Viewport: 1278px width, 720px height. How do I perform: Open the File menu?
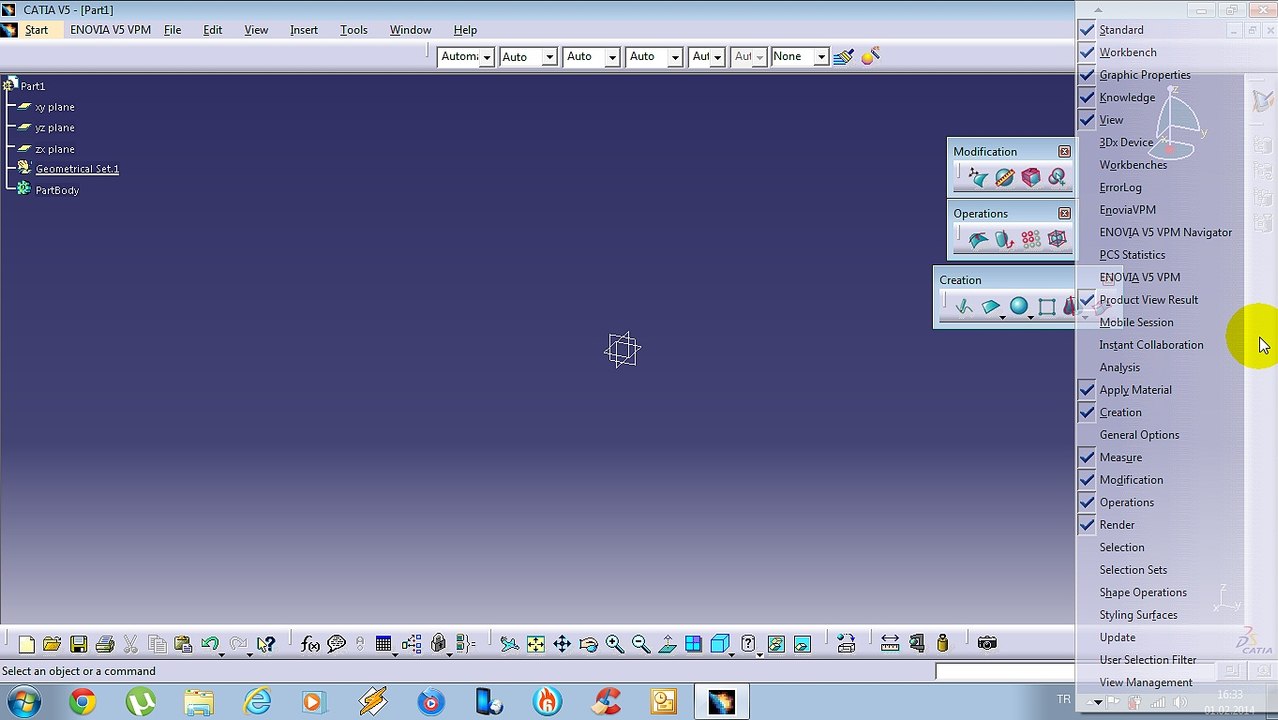[172, 30]
